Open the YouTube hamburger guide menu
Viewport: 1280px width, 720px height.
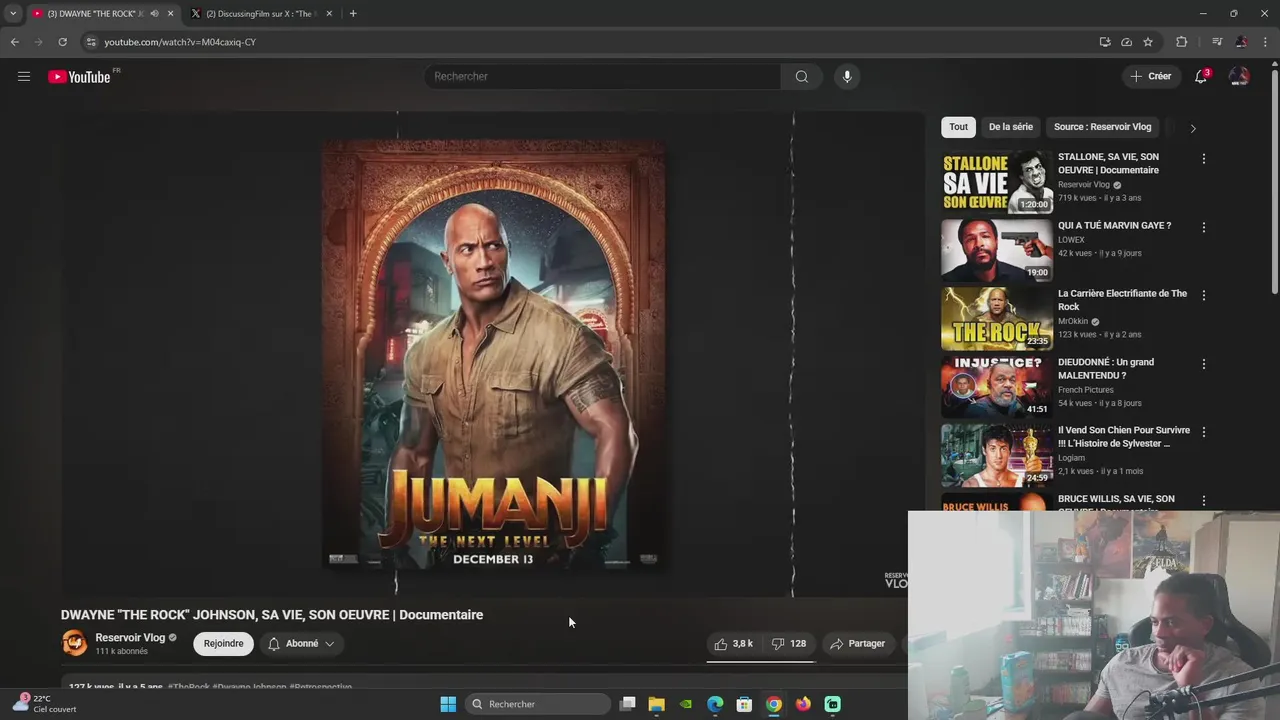point(24,76)
